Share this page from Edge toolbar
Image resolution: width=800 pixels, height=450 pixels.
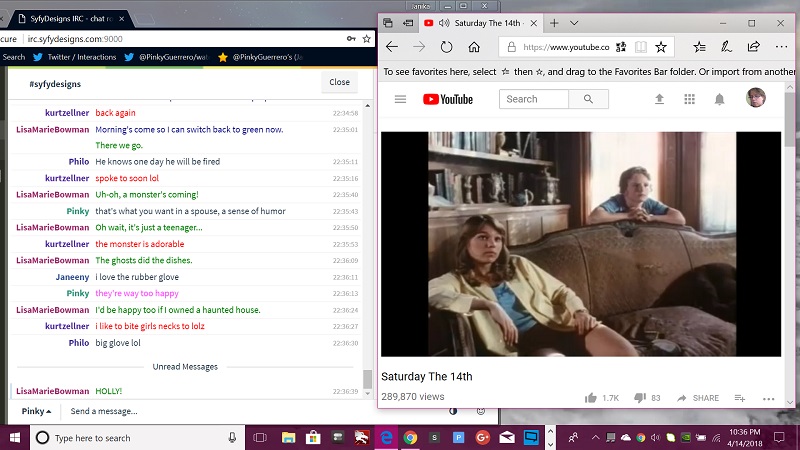[x=754, y=47]
